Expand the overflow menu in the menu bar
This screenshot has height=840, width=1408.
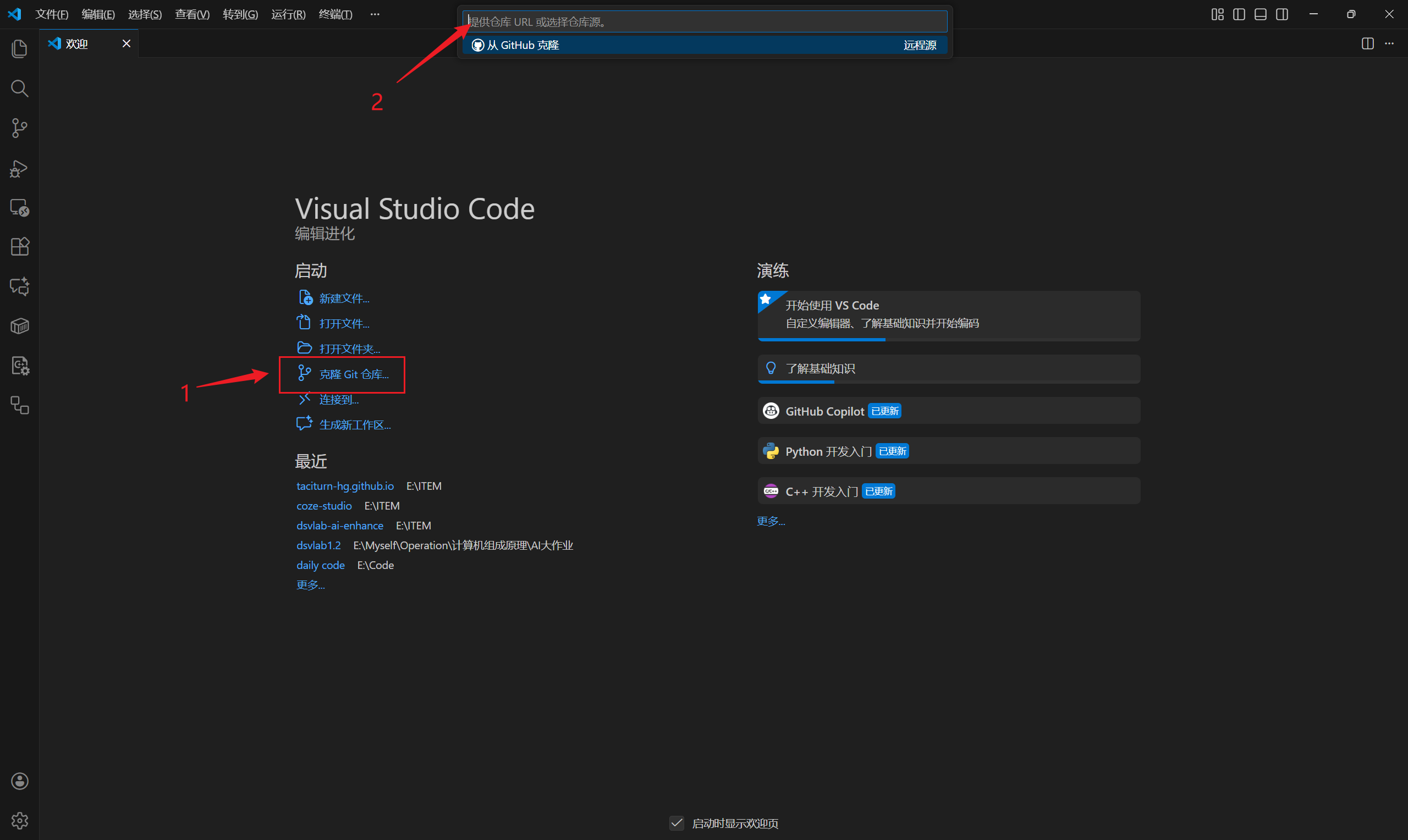[375, 14]
